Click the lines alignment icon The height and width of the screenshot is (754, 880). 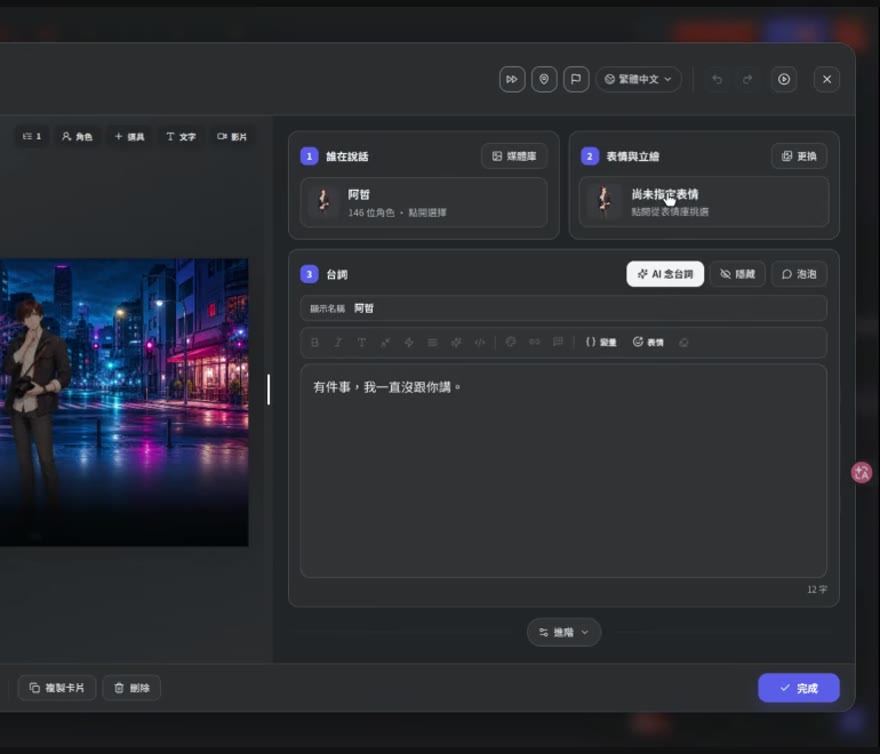tap(432, 342)
